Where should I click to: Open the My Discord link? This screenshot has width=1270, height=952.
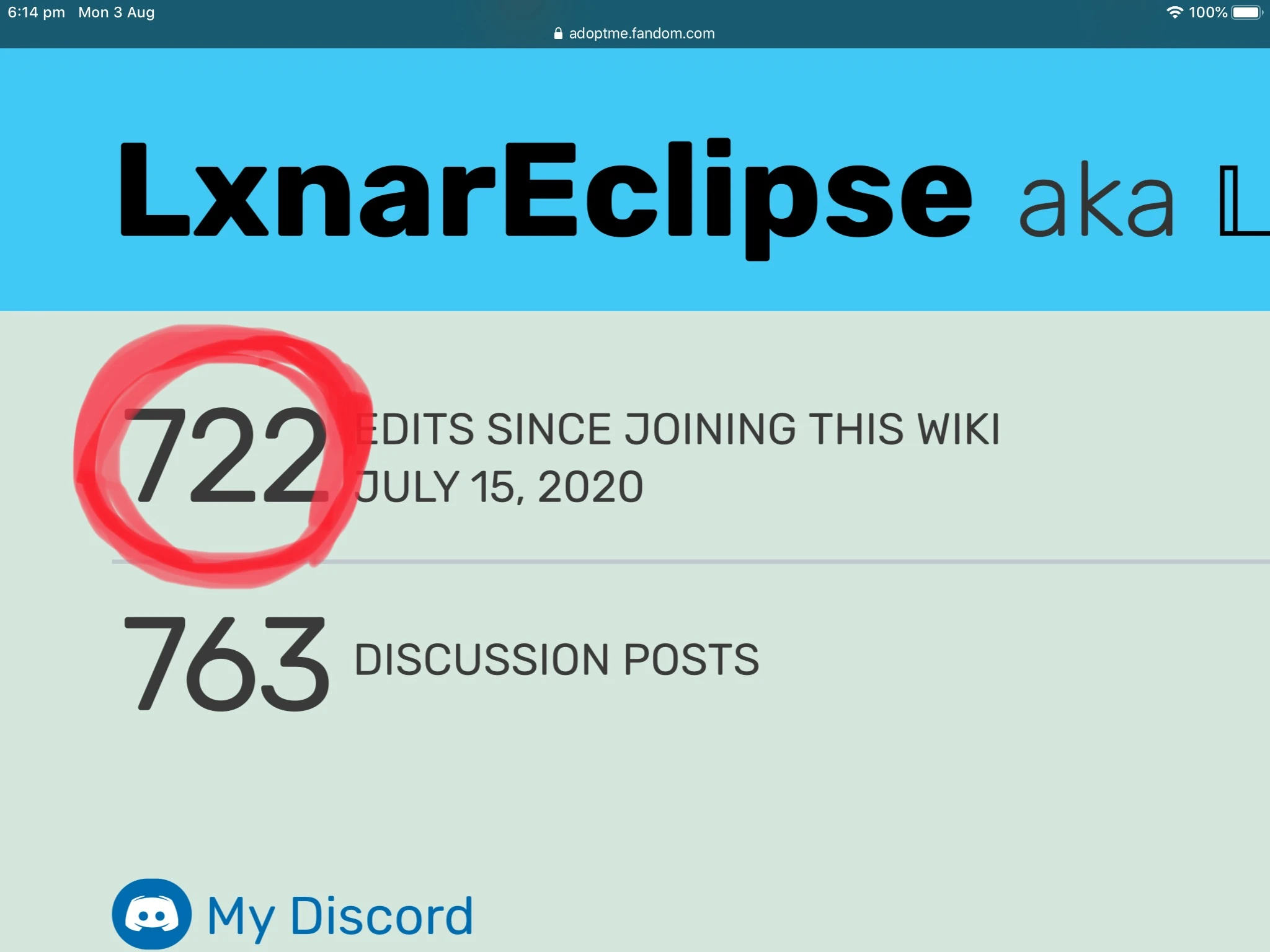[340, 917]
